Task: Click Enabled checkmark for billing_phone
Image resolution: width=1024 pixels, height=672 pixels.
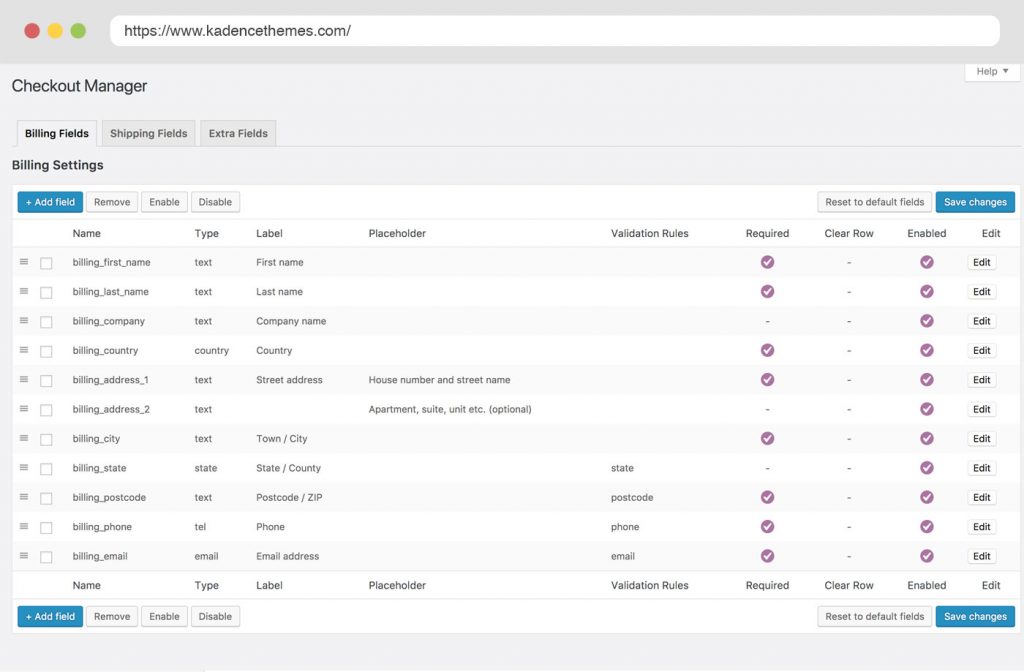Action: pos(927,526)
